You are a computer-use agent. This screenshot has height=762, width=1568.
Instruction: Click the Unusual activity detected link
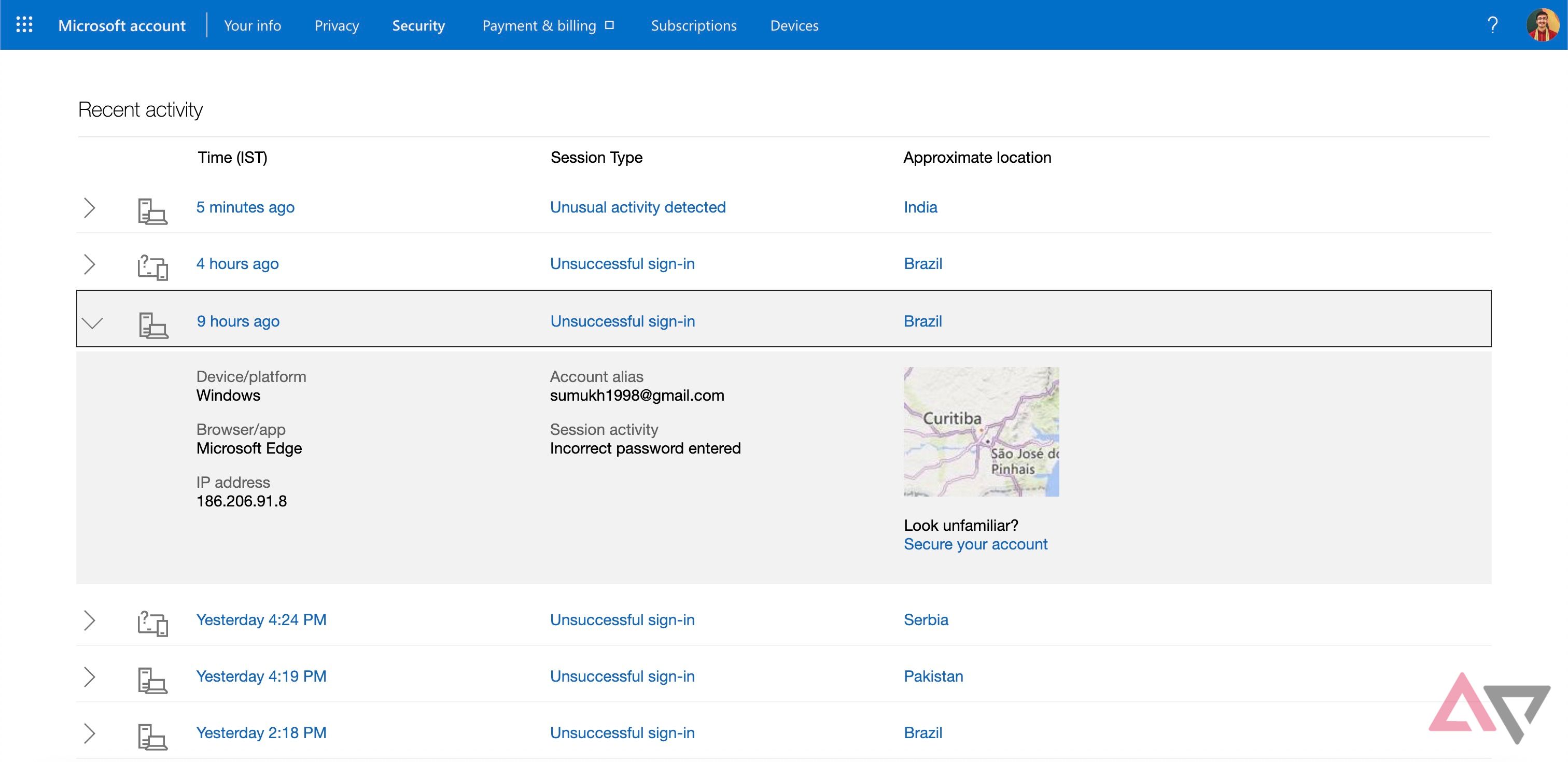638,207
